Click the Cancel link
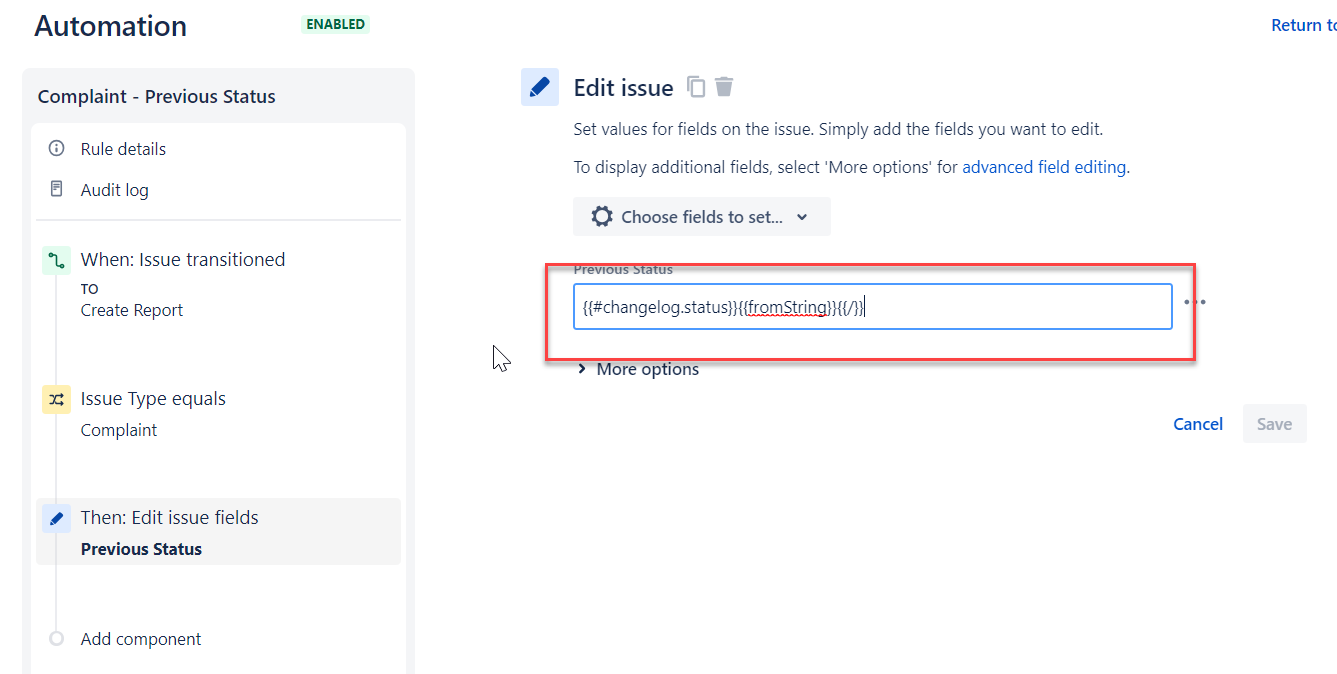 coord(1197,423)
